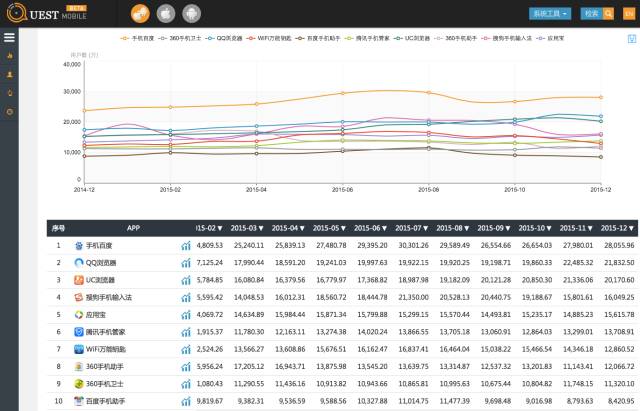This screenshot has height=411, width=640.
Task: Open the 搜狗手机输入法 app name link
Action: pyautogui.click(x=109, y=298)
